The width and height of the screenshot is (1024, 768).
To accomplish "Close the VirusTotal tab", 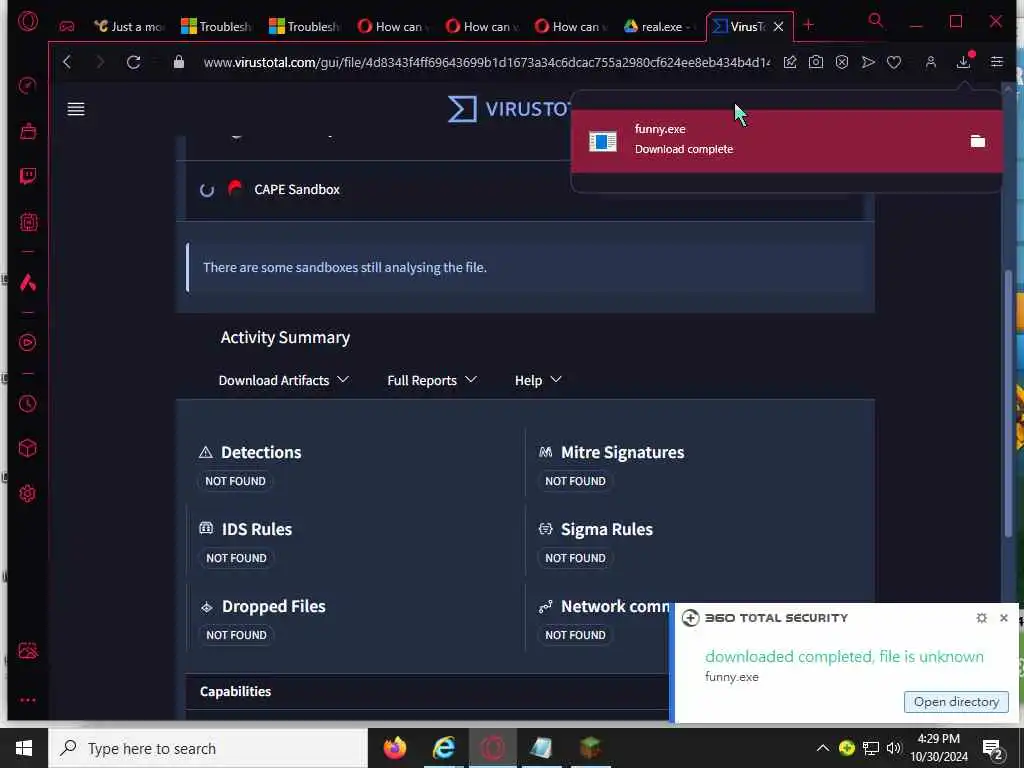I will click(x=778, y=27).
